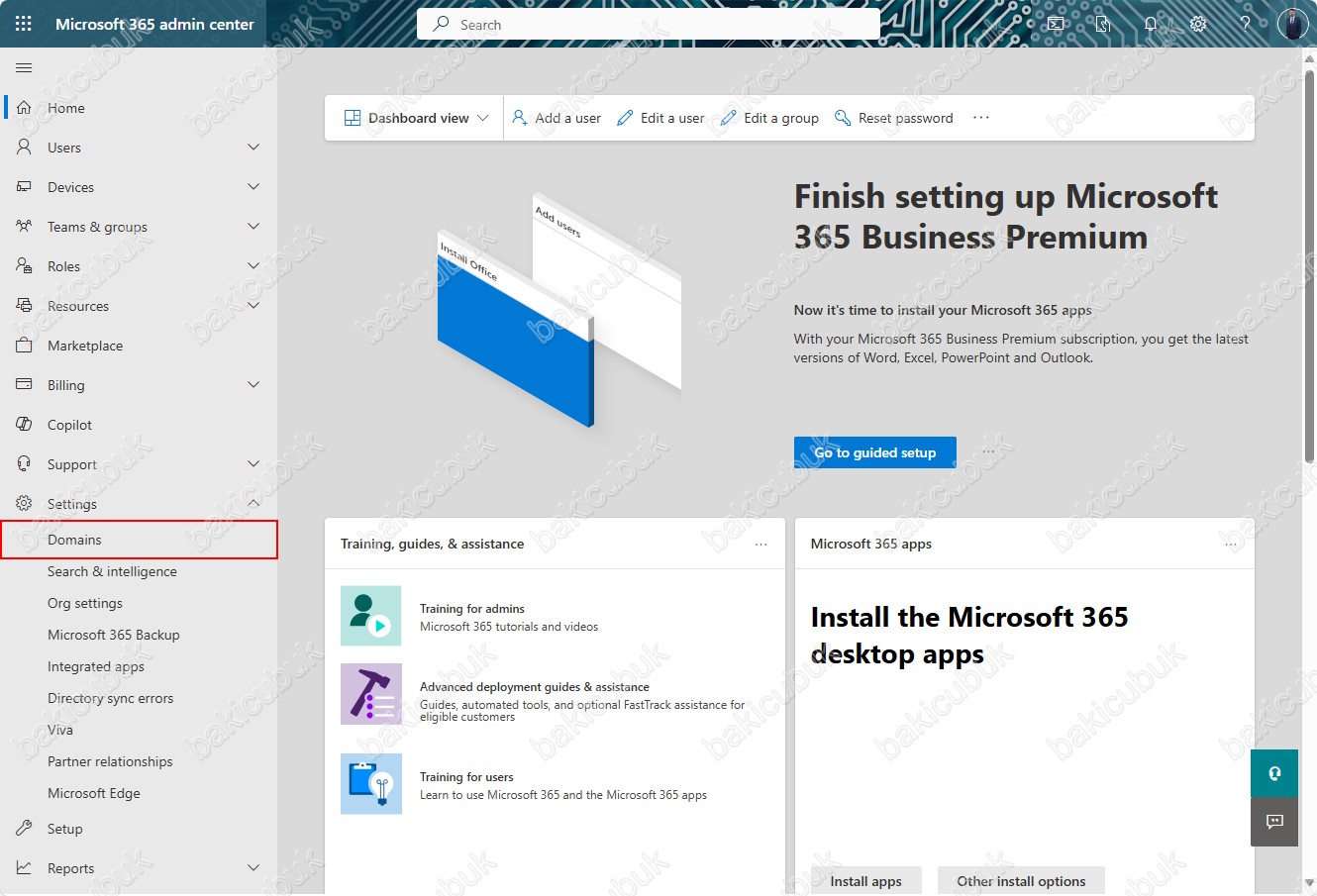Open notifications bell in header
Image resolution: width=1317 pixels, height=896 pixels.
click(x=1151, y=24)
